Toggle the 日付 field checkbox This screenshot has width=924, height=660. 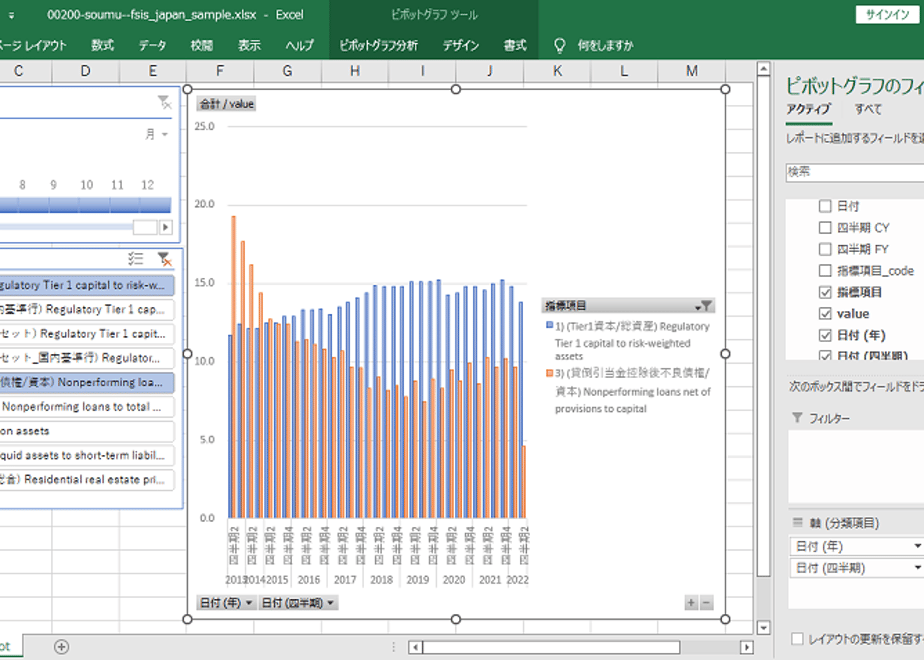click(825, 206)
